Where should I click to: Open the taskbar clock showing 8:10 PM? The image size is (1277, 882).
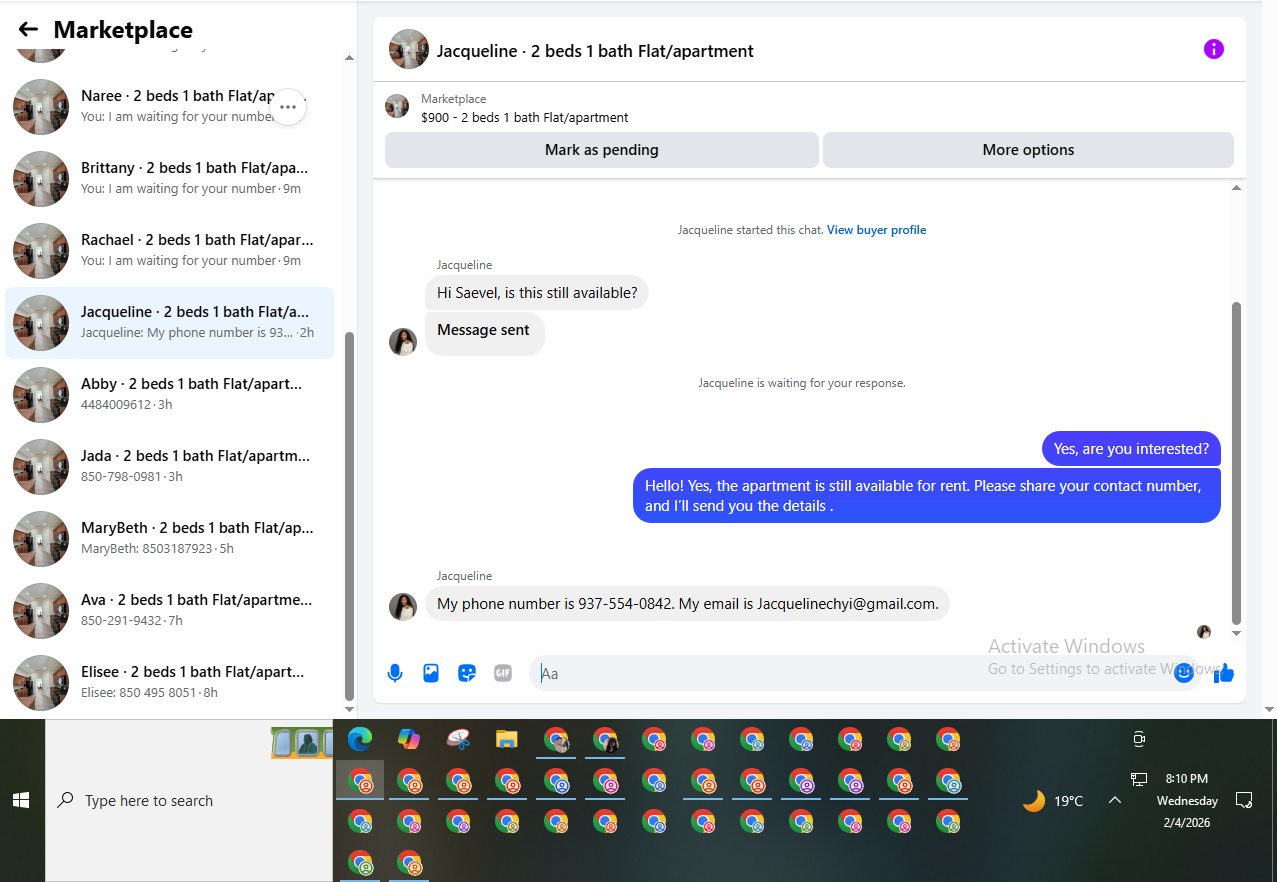1187,800
